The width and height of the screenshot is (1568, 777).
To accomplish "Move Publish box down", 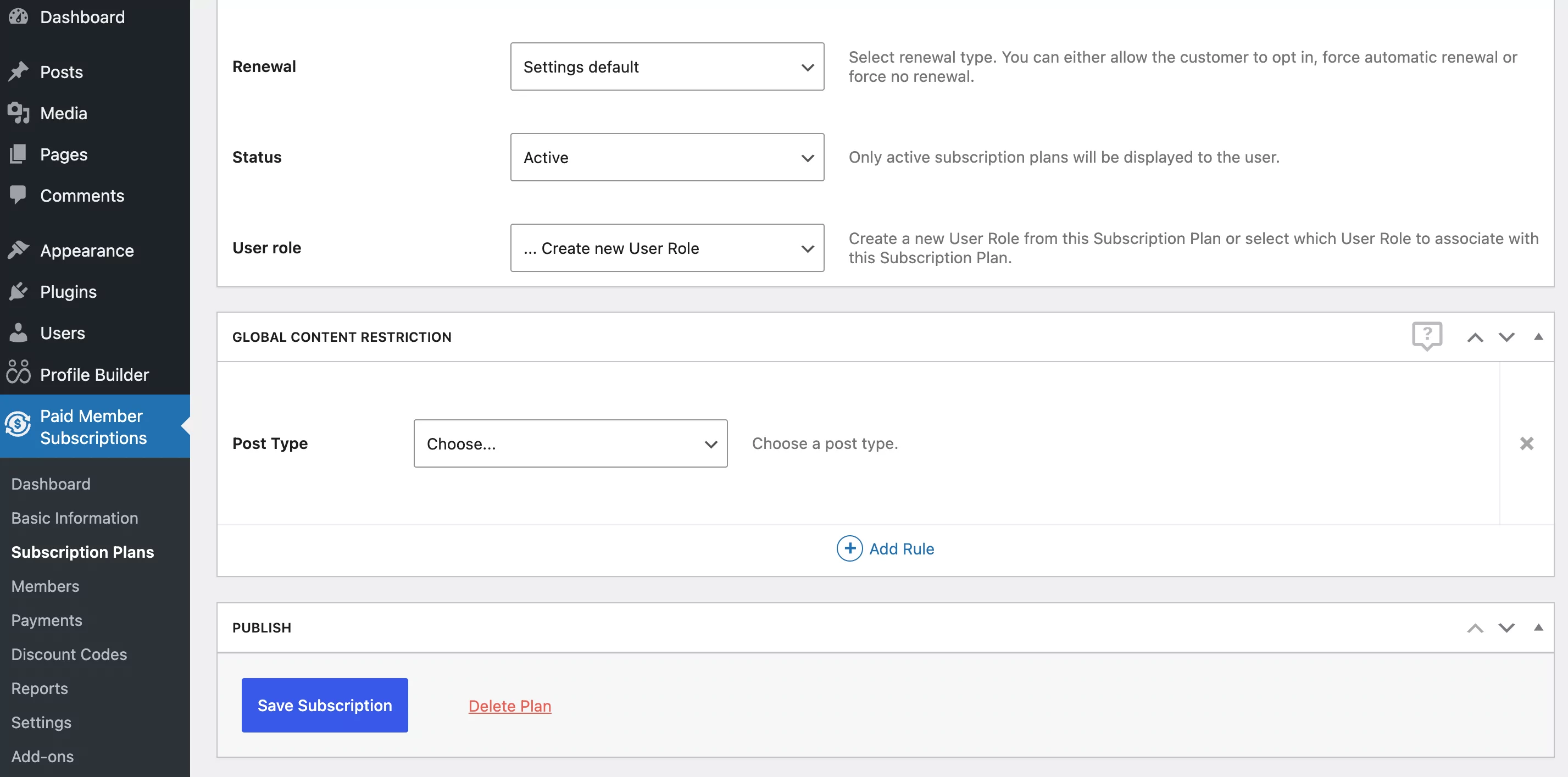I will tap(1506, 628).
